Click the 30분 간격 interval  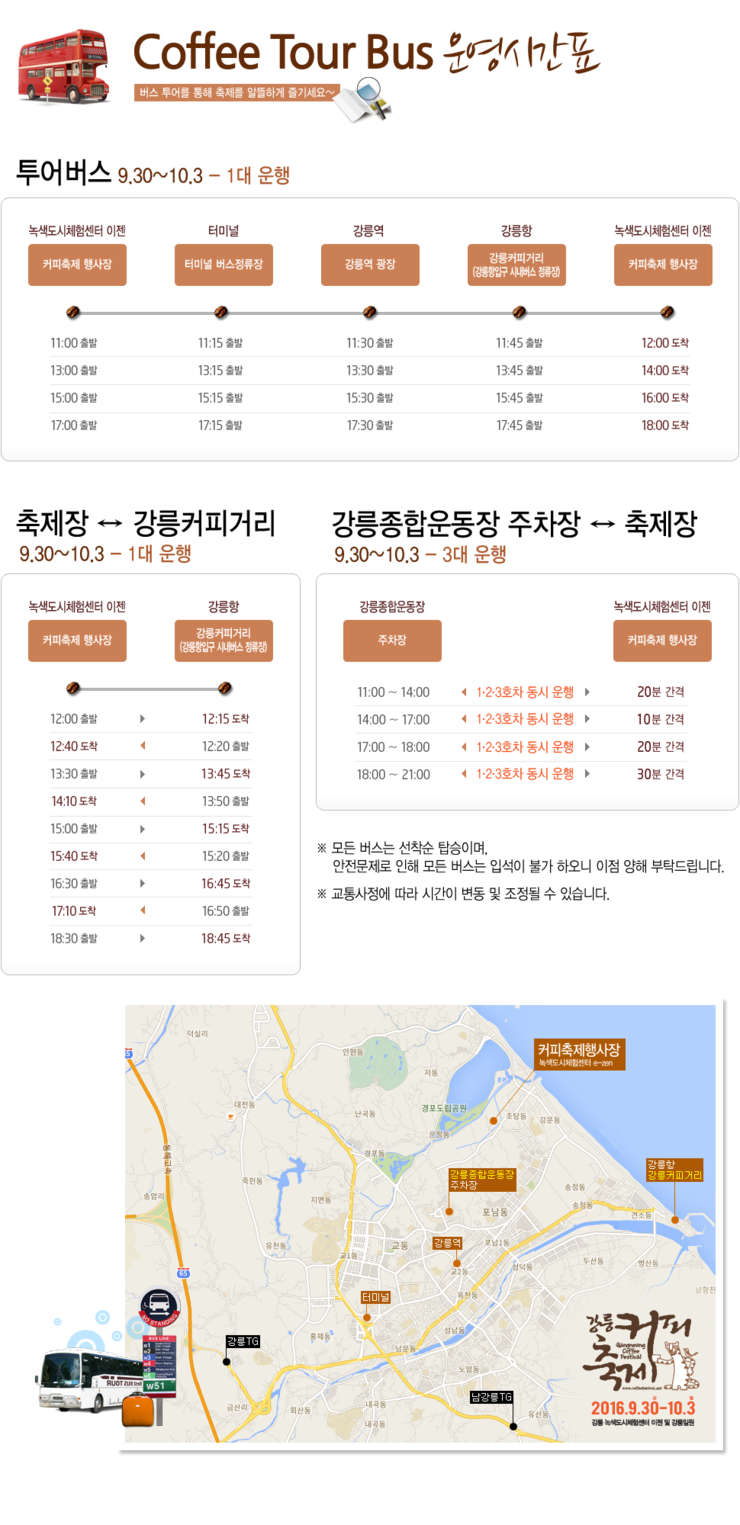pos(661,774)
